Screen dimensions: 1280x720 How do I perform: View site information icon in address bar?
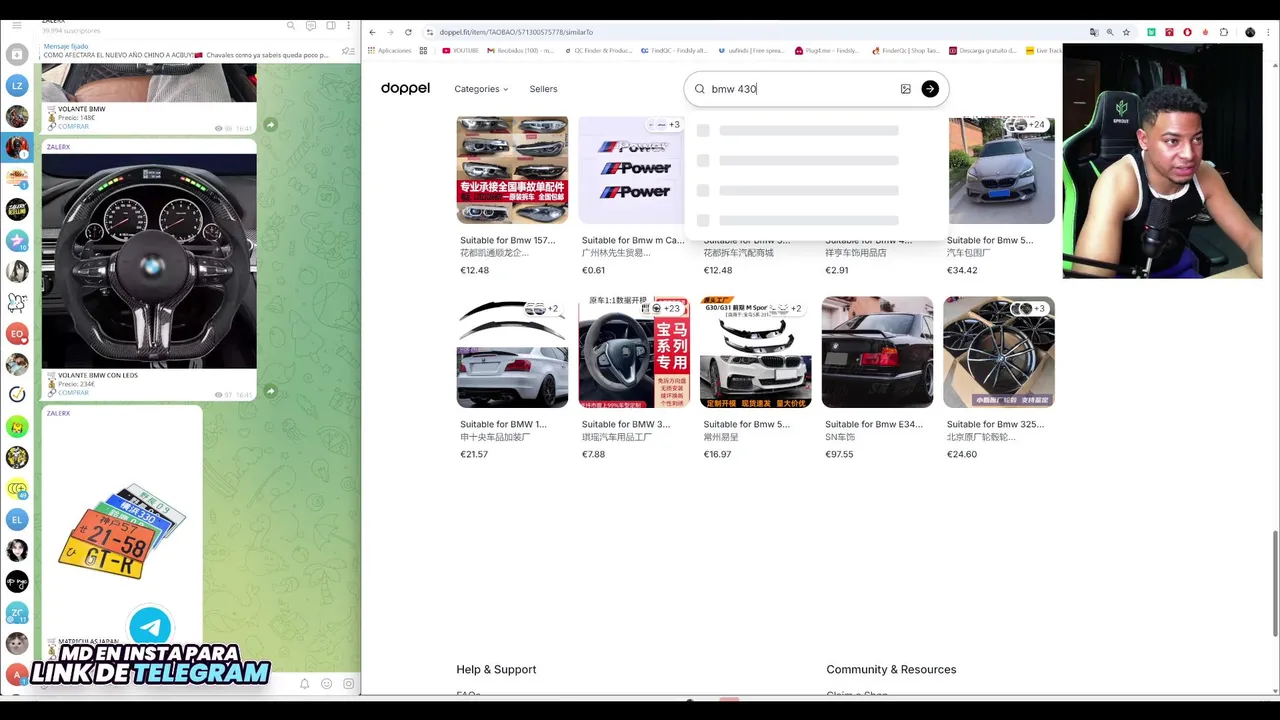click(x=429, y=32)
